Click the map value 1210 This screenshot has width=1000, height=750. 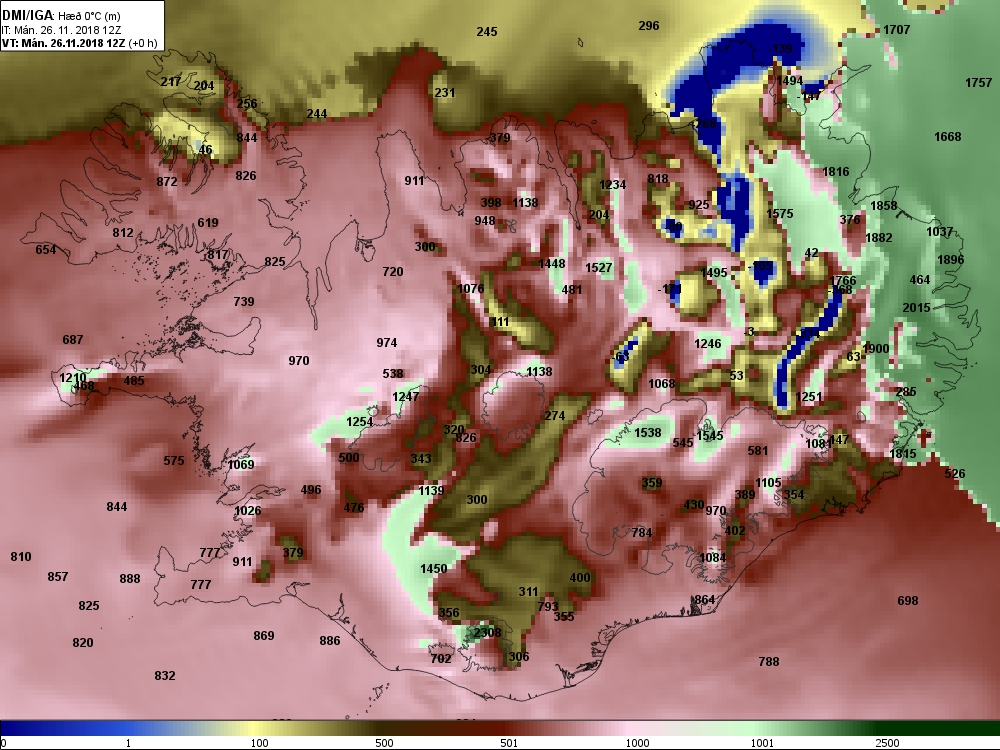click(x=72, y=378)
